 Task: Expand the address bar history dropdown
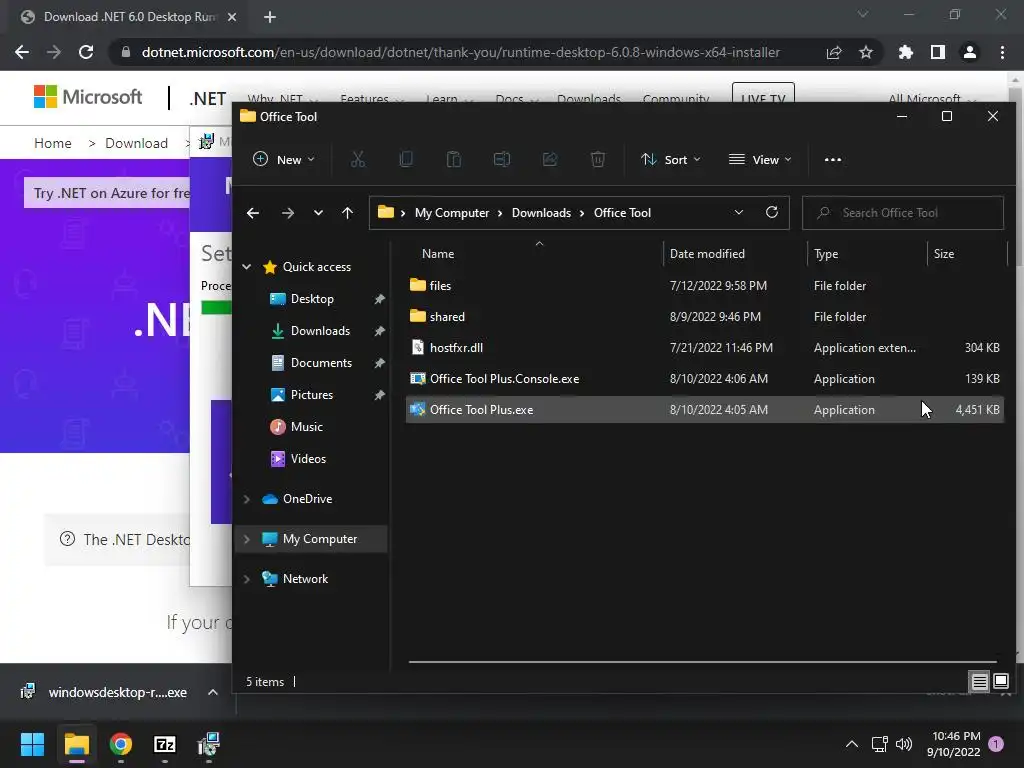tap(739, 212)
